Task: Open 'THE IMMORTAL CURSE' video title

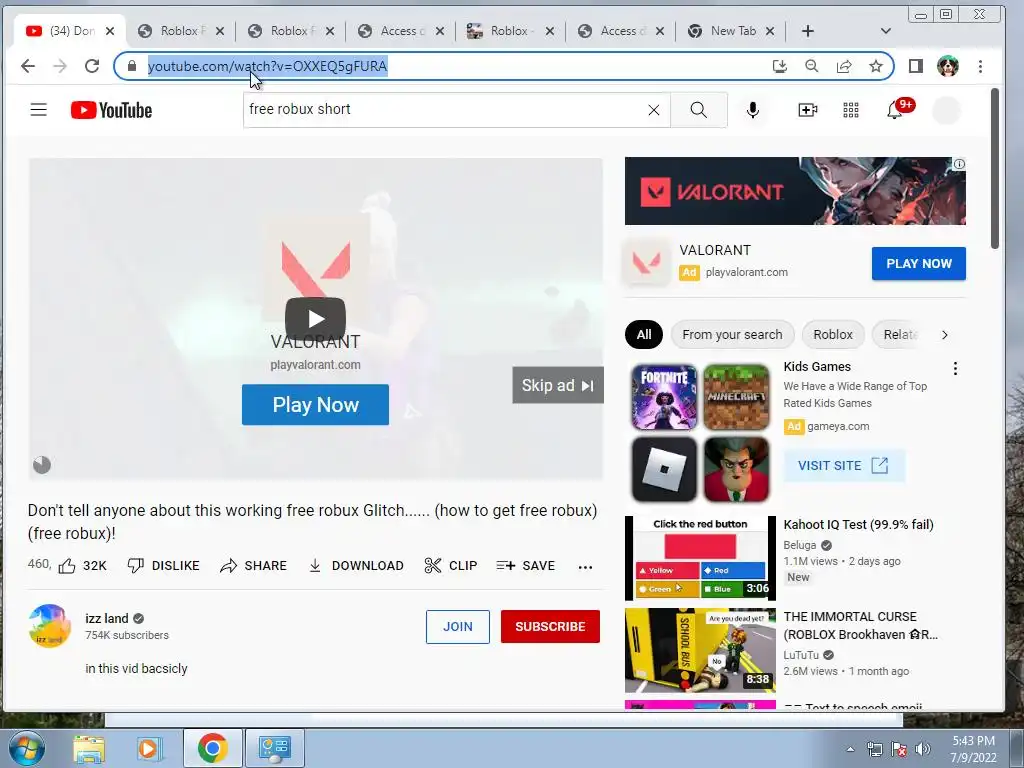Action: [860, 626]
